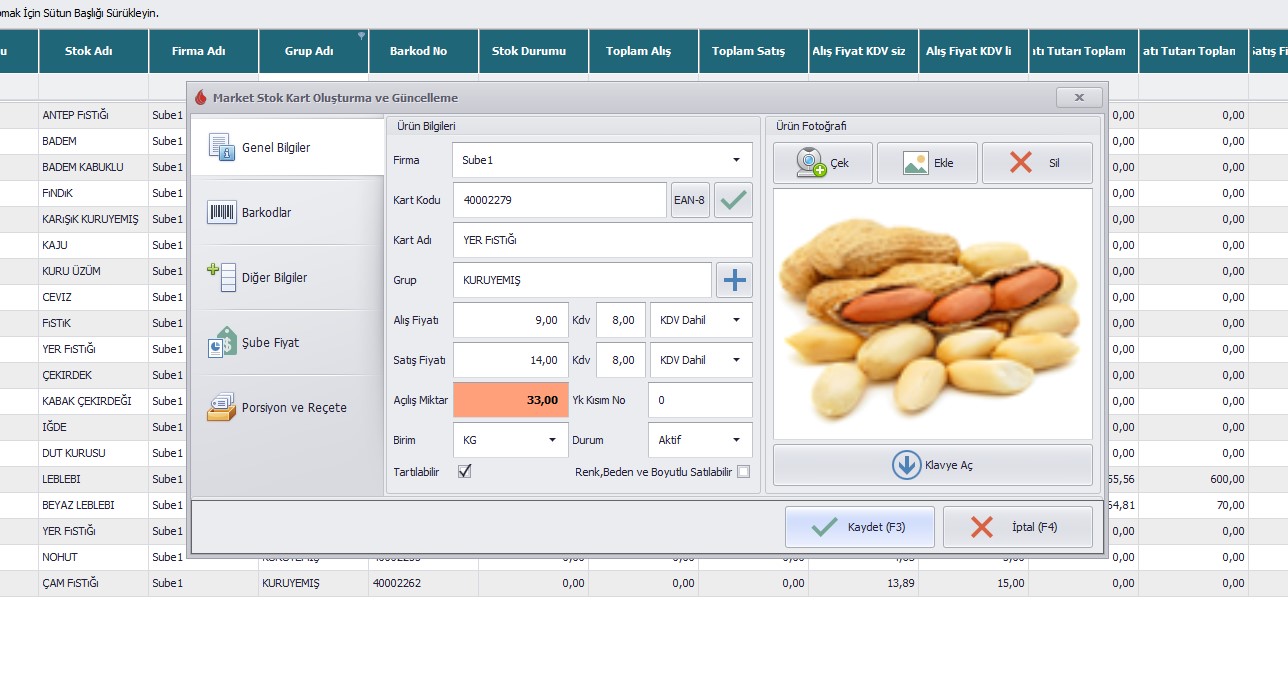1288x689 pixels.
Task: Delete product photo with Sil button
Action: click(x=1037, y=163)
